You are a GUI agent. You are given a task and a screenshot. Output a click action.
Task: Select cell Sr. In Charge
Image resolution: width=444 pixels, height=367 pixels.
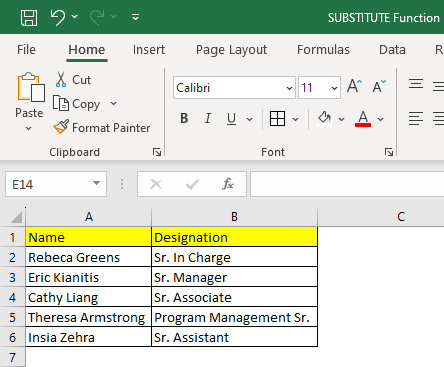(x=234, y=257)
